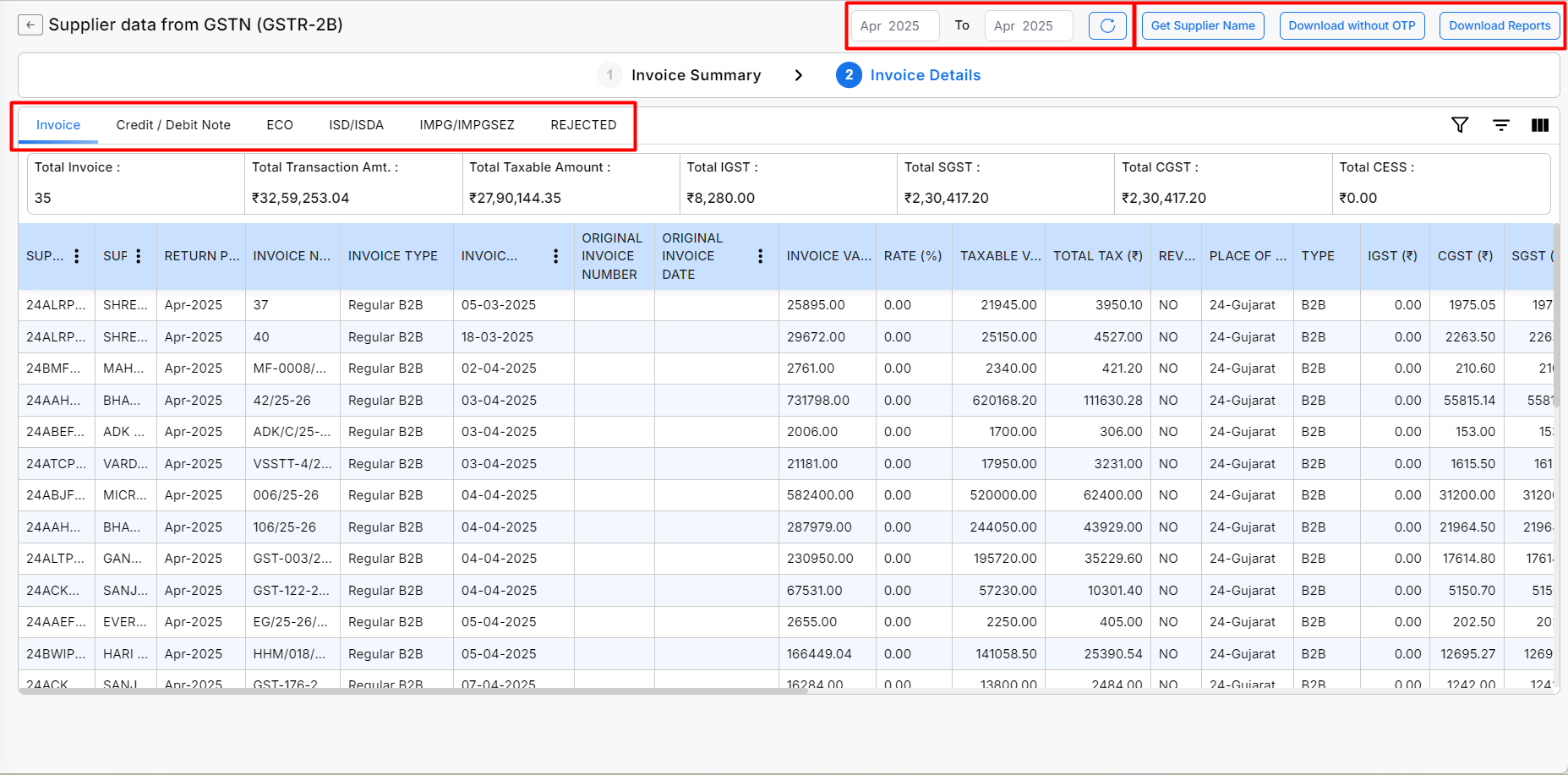
Task: Go to Invoice Summary step
Action: tap(695, 75)
